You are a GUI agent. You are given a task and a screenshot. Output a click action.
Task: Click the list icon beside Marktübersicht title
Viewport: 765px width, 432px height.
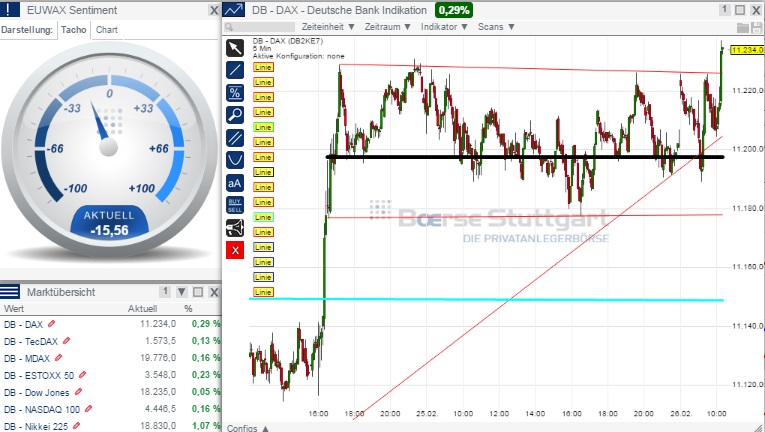[x=10, y=292]
